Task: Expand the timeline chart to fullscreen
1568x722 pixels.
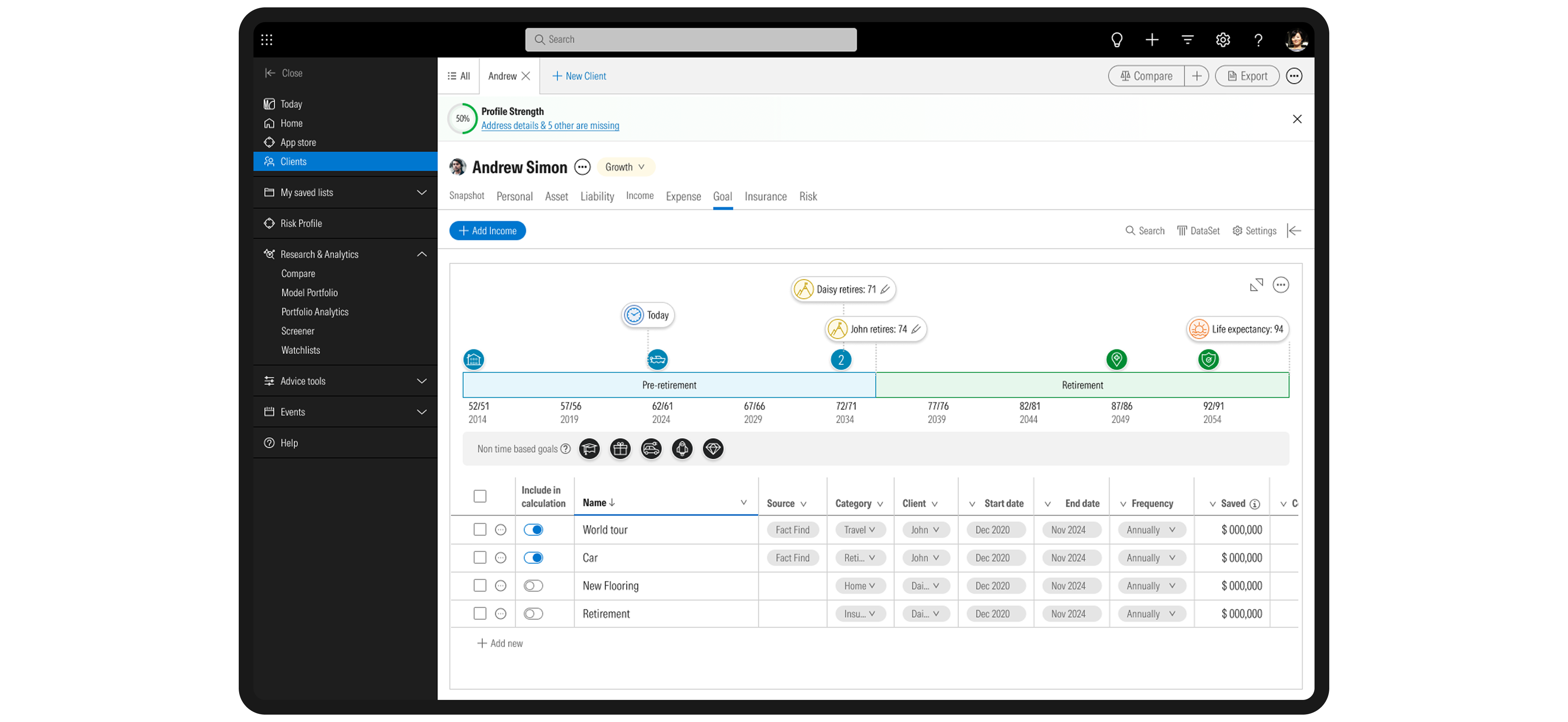Action: tap(1256, 285)
